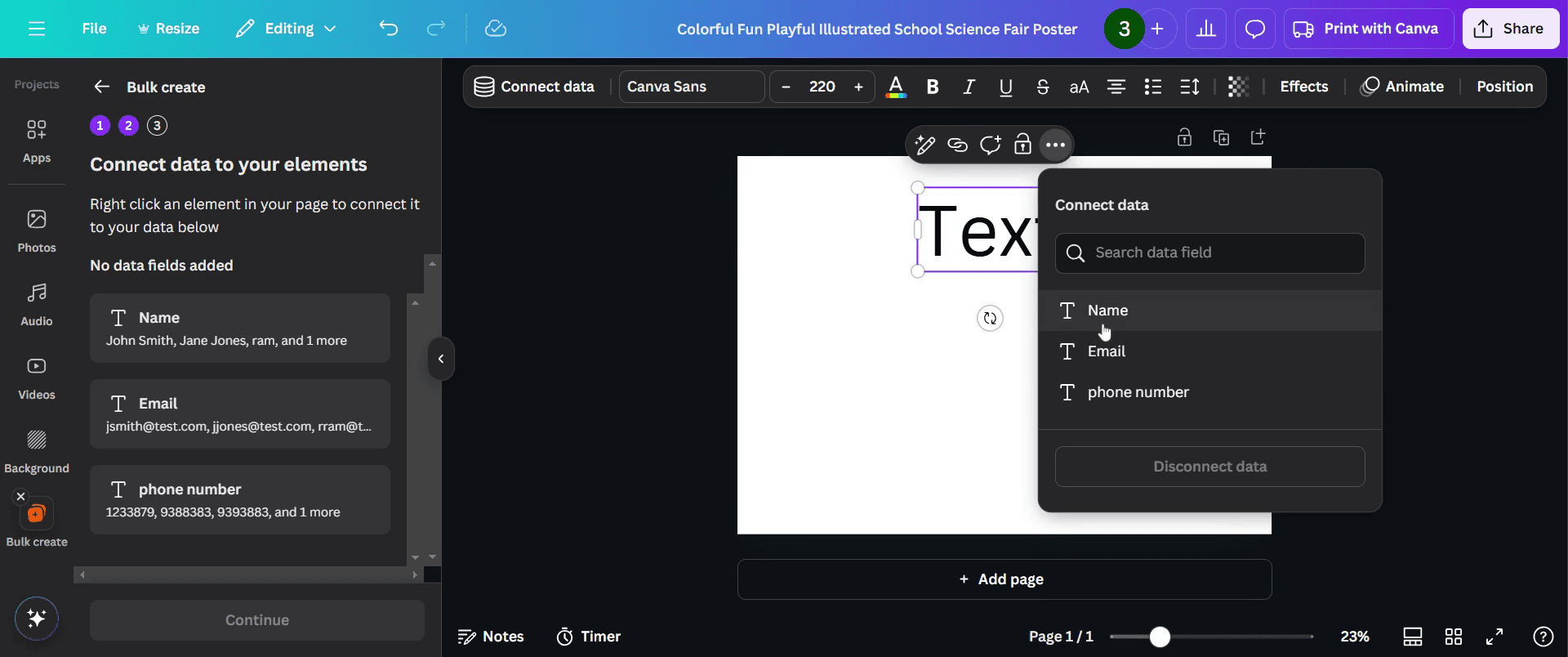Open the Editing mode dropdown

point(286,29)
